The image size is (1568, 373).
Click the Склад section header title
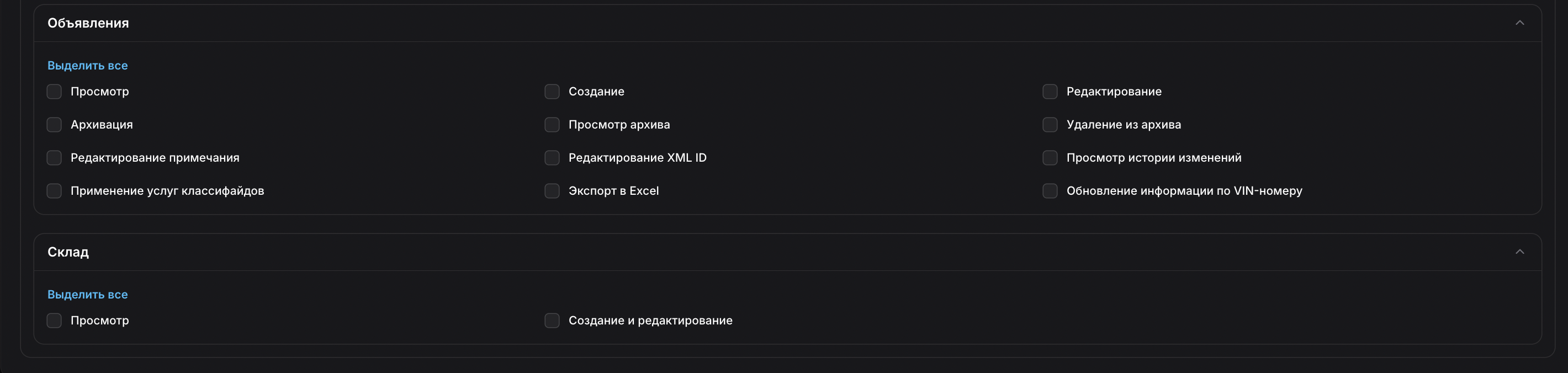tap(68, 252)
